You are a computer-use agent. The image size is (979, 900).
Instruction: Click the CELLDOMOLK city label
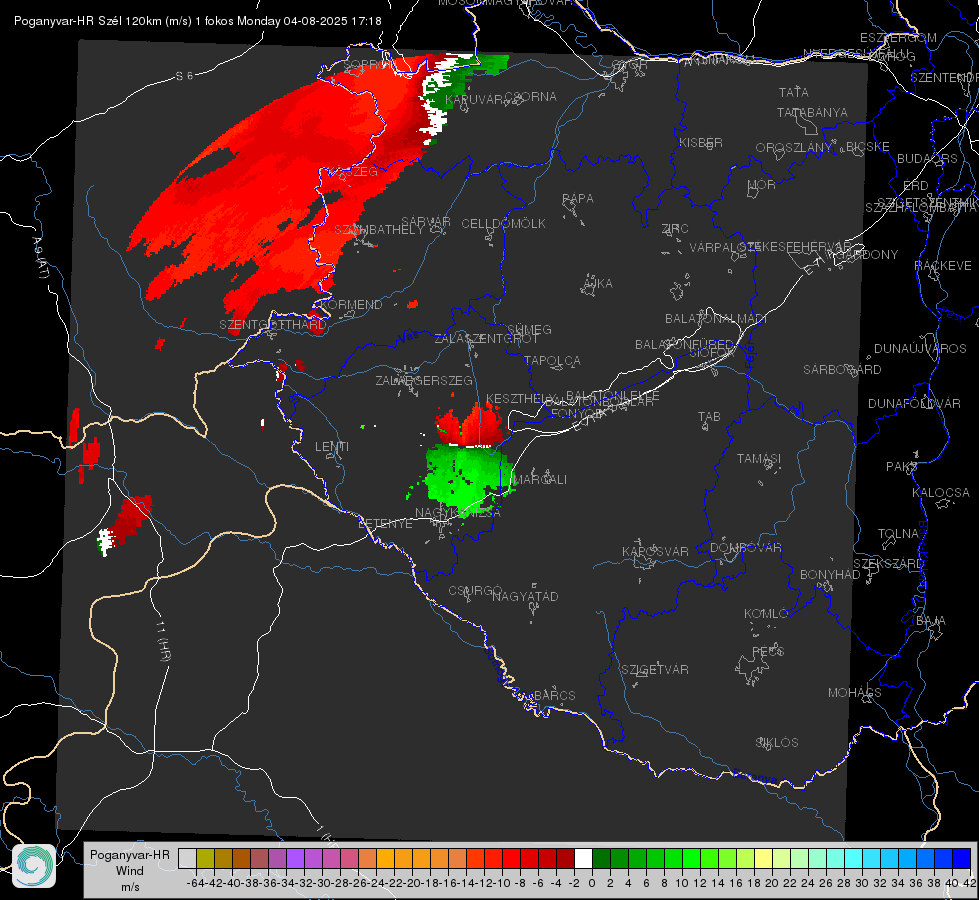coord(503,223)
